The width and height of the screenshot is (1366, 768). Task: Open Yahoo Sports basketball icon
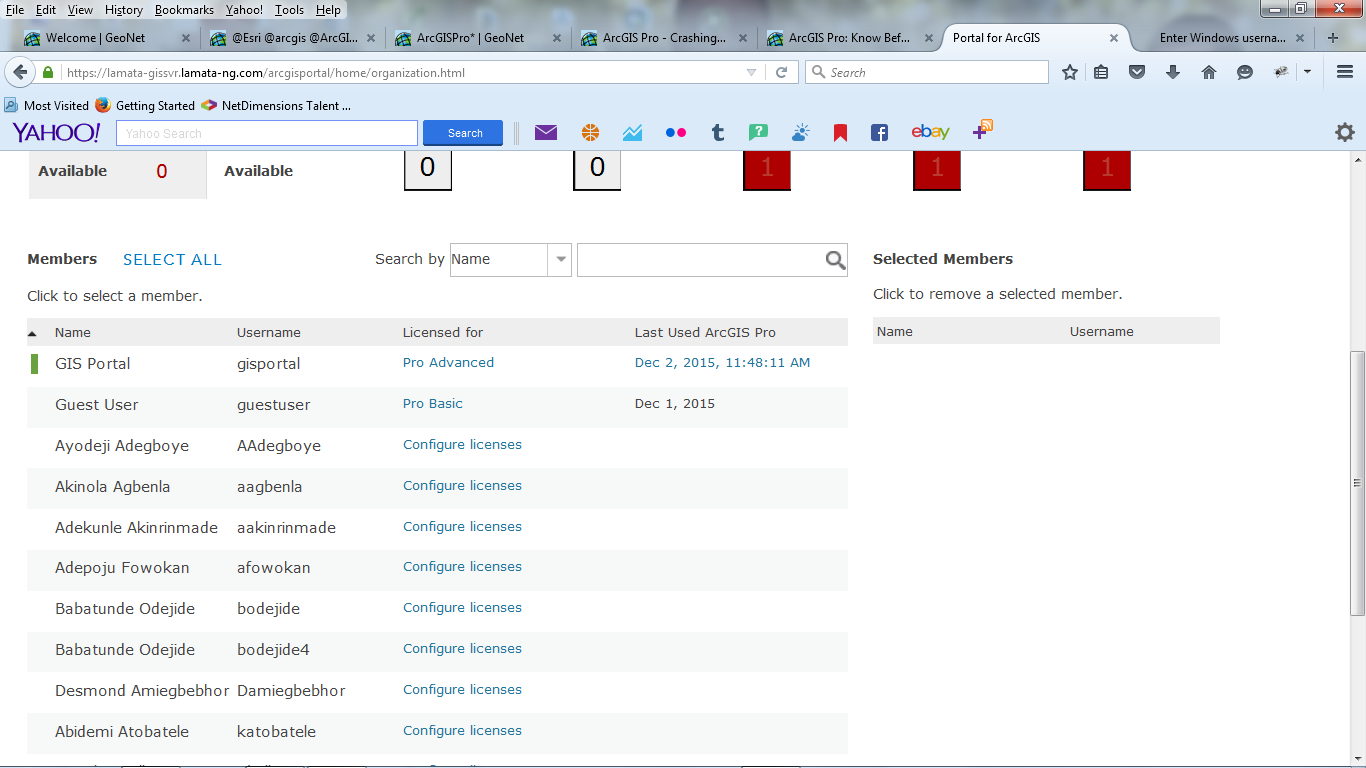point(590,132)
